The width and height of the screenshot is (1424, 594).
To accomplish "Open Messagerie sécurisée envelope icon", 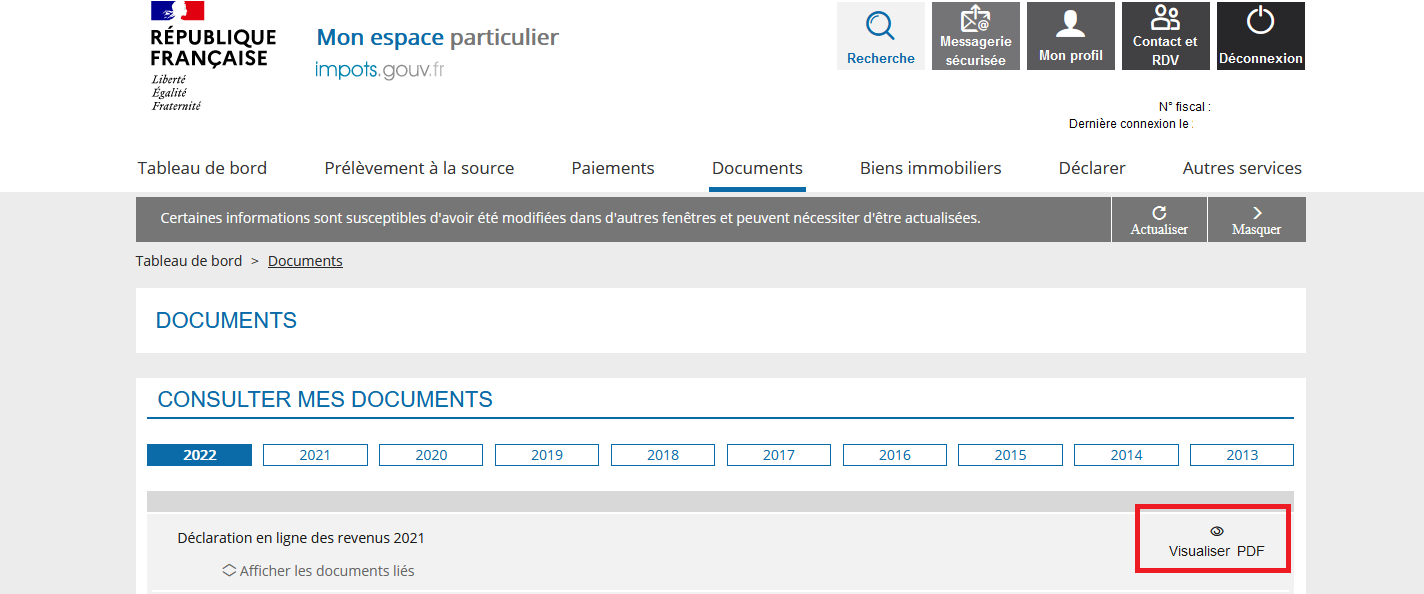I will [975, 20].
